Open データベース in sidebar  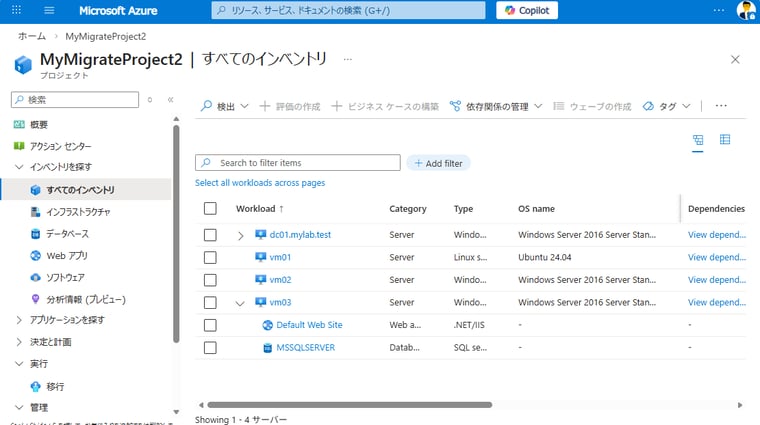coord(67,234)
